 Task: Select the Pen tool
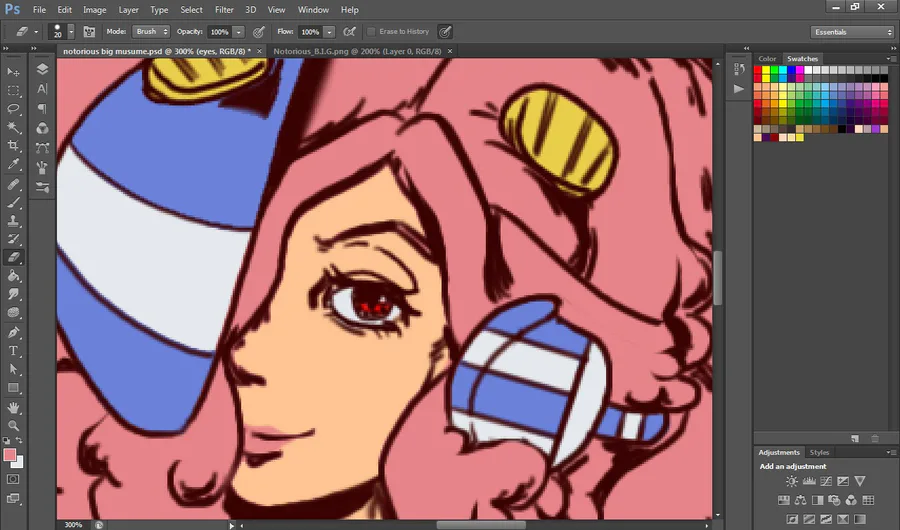13,332
